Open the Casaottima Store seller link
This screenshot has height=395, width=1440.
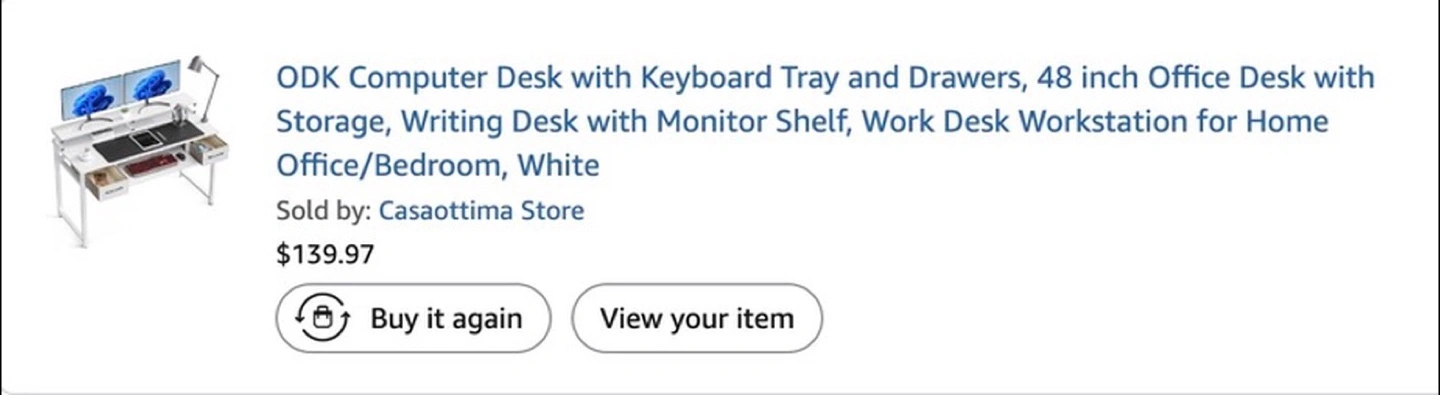coord(481,211)
